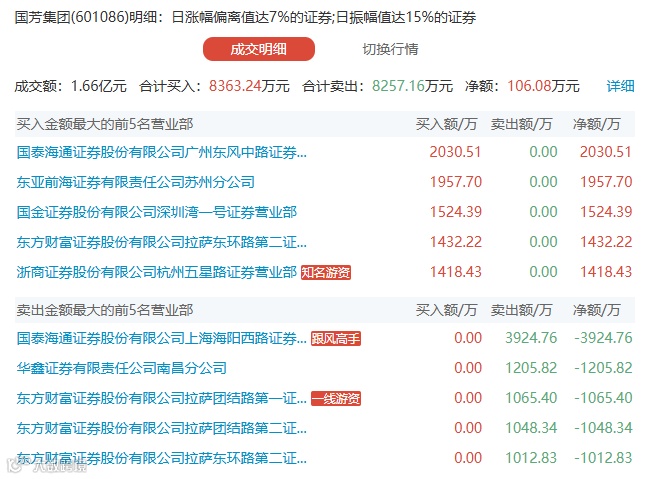Open 东方财富证券 拉萨团结路第二 branch link
Viewport: 652px width, 479px height.
coord(161,428)
